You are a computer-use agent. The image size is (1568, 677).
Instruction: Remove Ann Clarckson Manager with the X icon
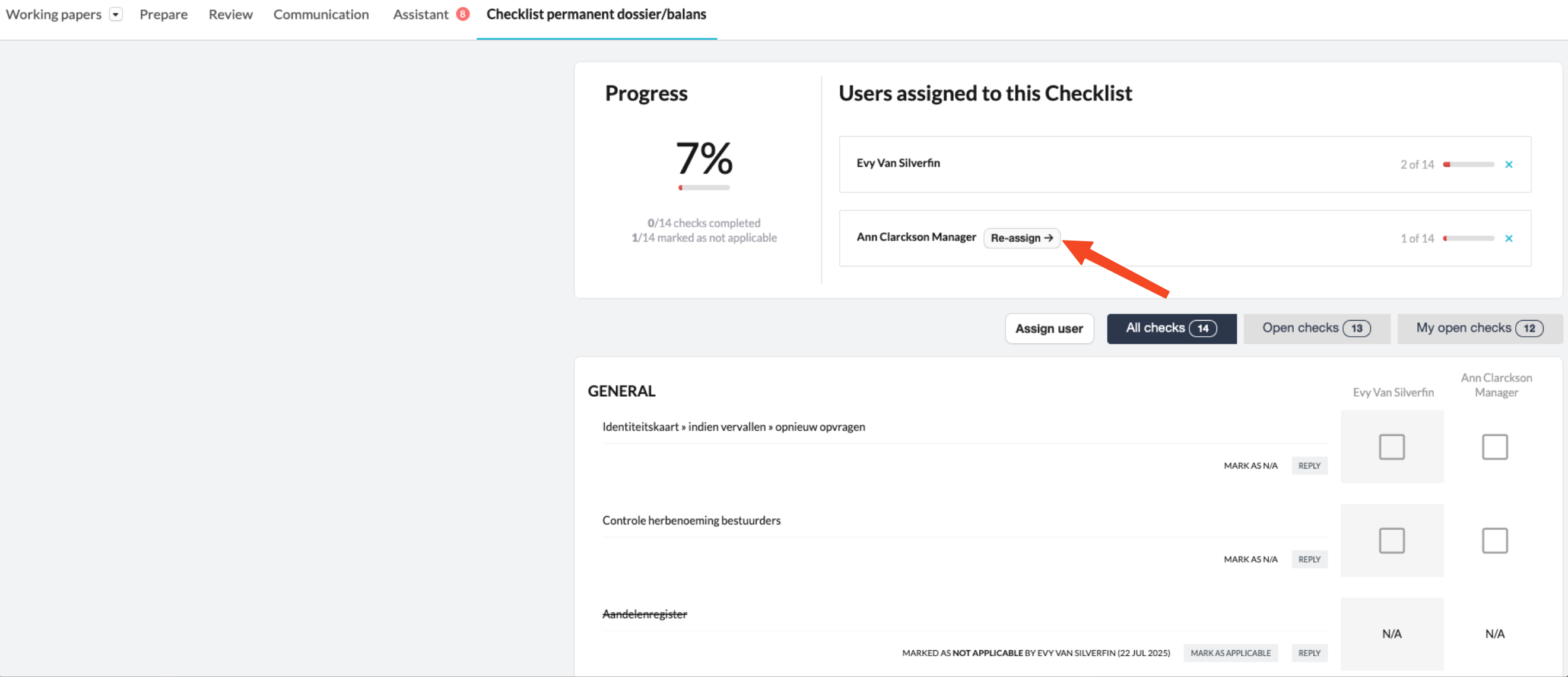(1508, 238)
